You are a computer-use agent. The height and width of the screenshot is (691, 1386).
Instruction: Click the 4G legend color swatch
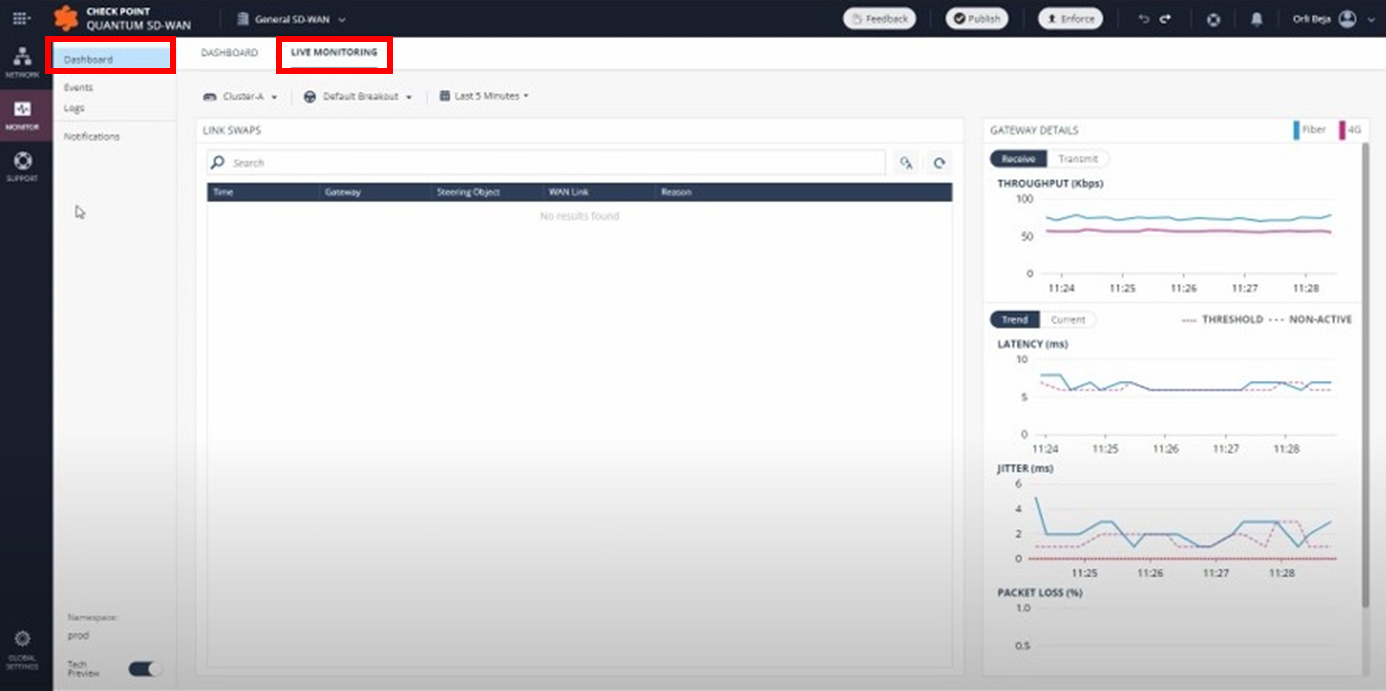(1343, 130)
